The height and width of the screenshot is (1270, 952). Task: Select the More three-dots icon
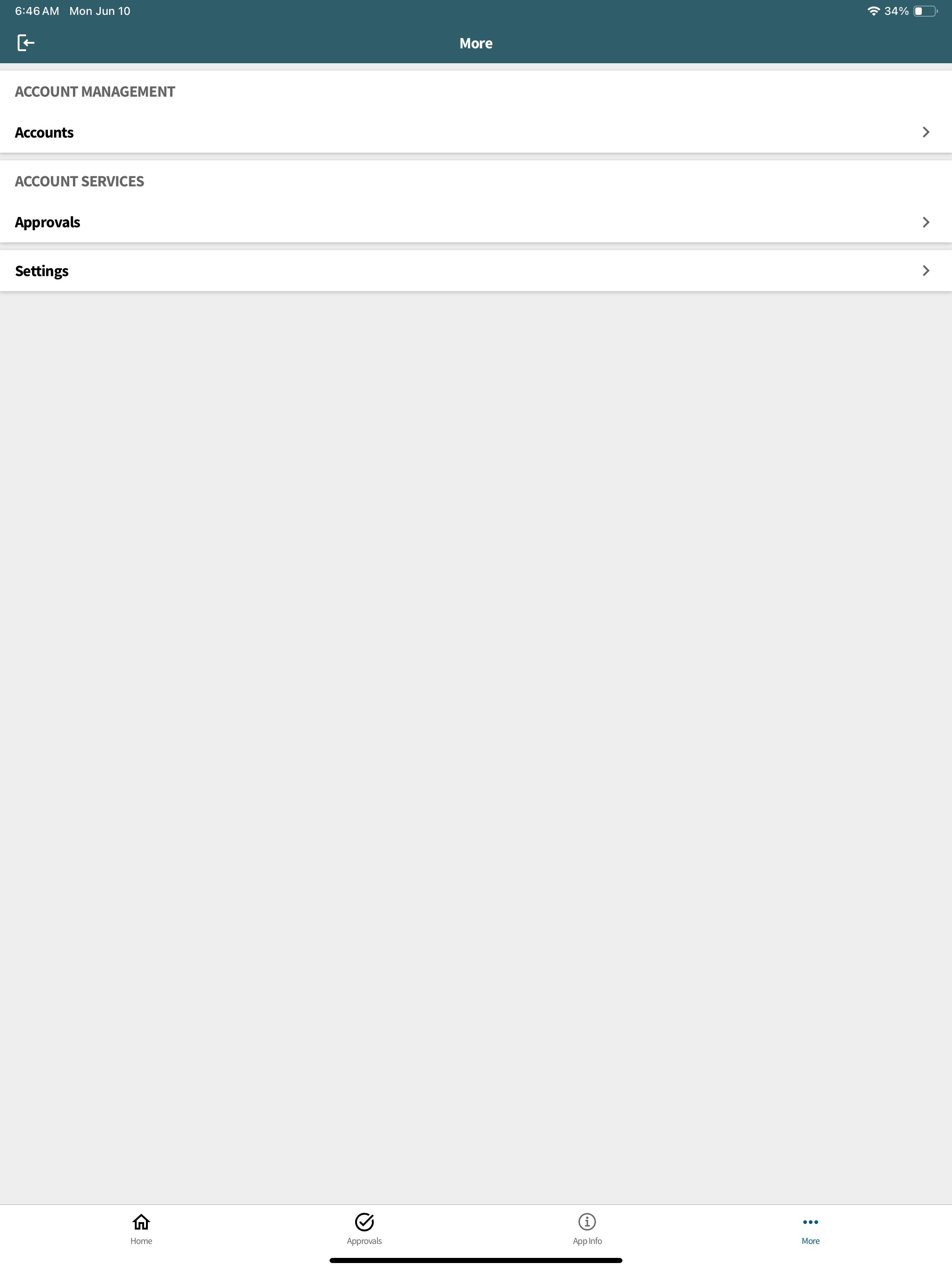(x=810, y=1222)
